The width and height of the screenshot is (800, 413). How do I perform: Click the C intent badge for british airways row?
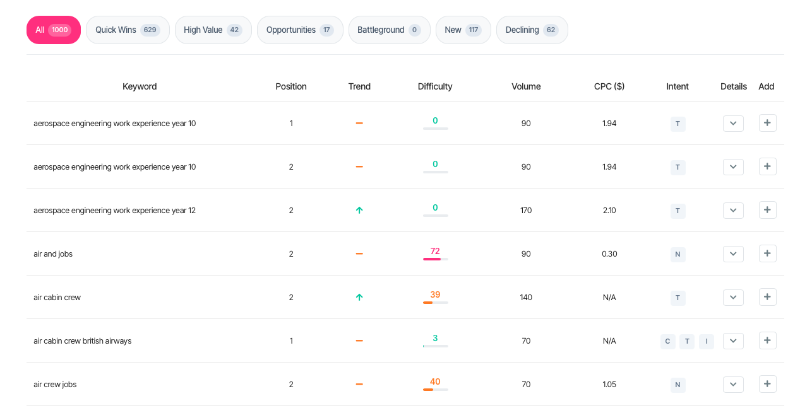pyautogui.click(x=667, y=341)
